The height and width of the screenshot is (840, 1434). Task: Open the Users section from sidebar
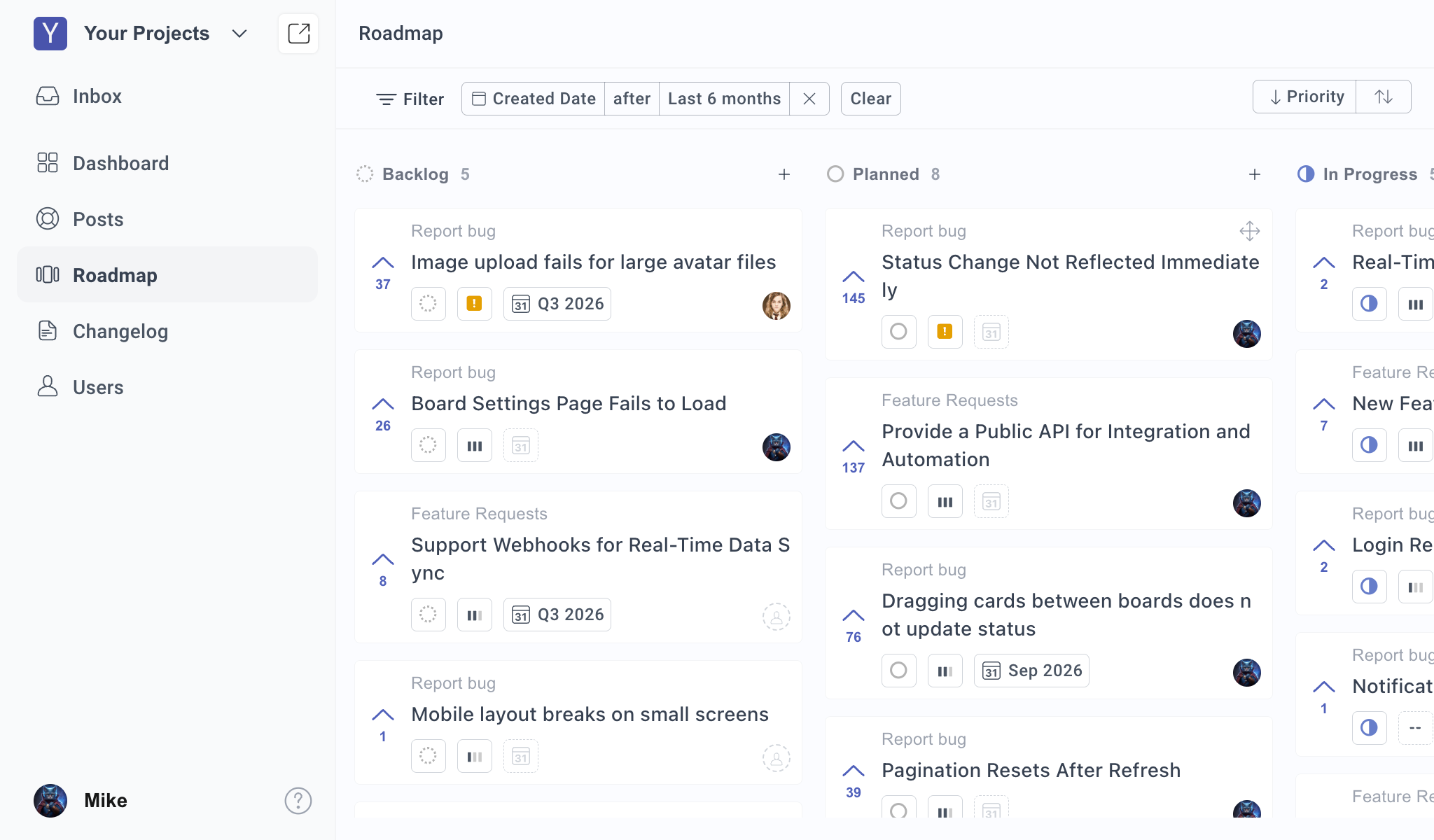pyautogui.click(x=48, y=386)
